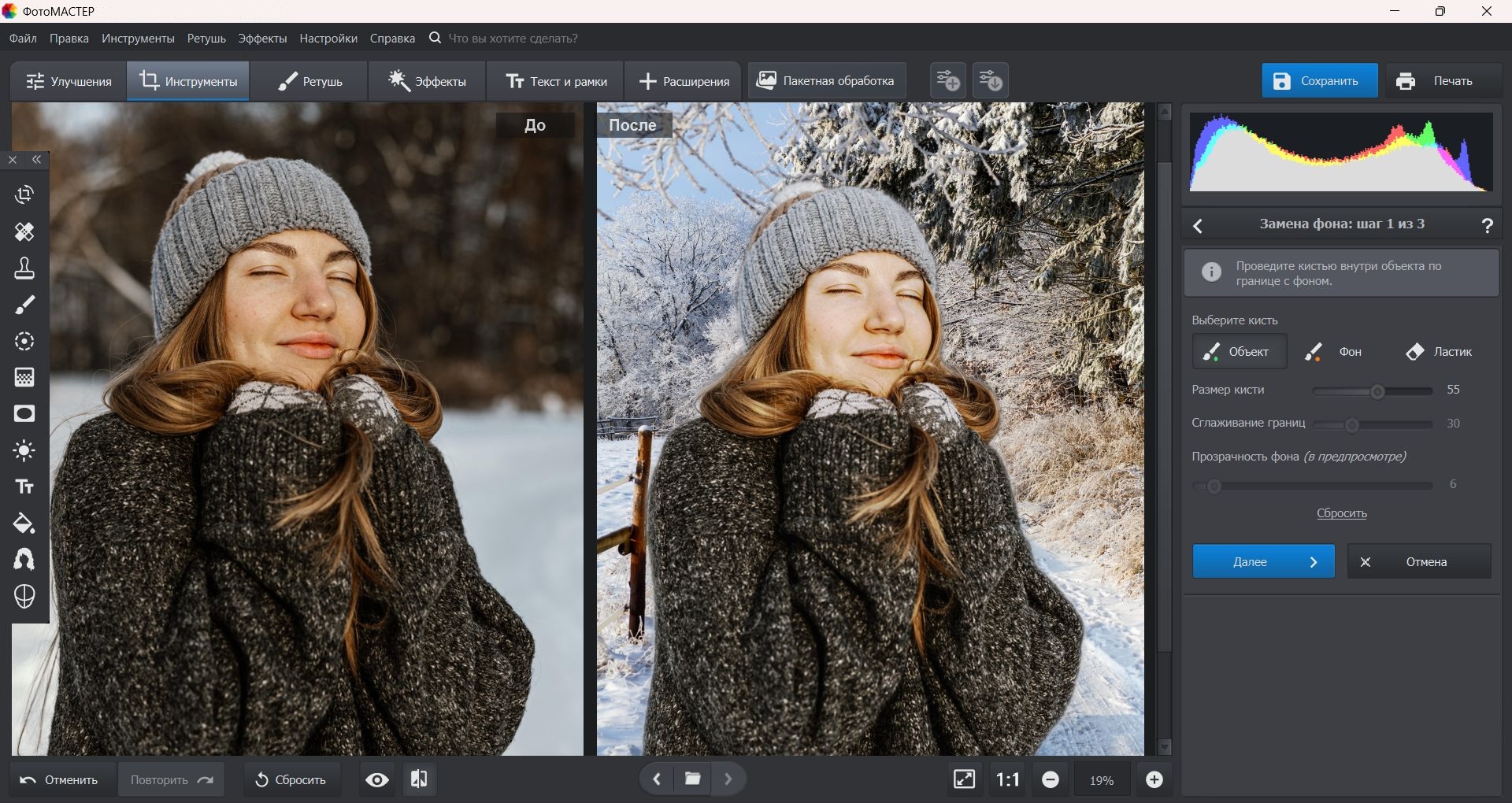Pick the radial filter icon in sidebar
Image resolution: width=1512 pixels, height=803 pixels.
click(x=24, y=341)
